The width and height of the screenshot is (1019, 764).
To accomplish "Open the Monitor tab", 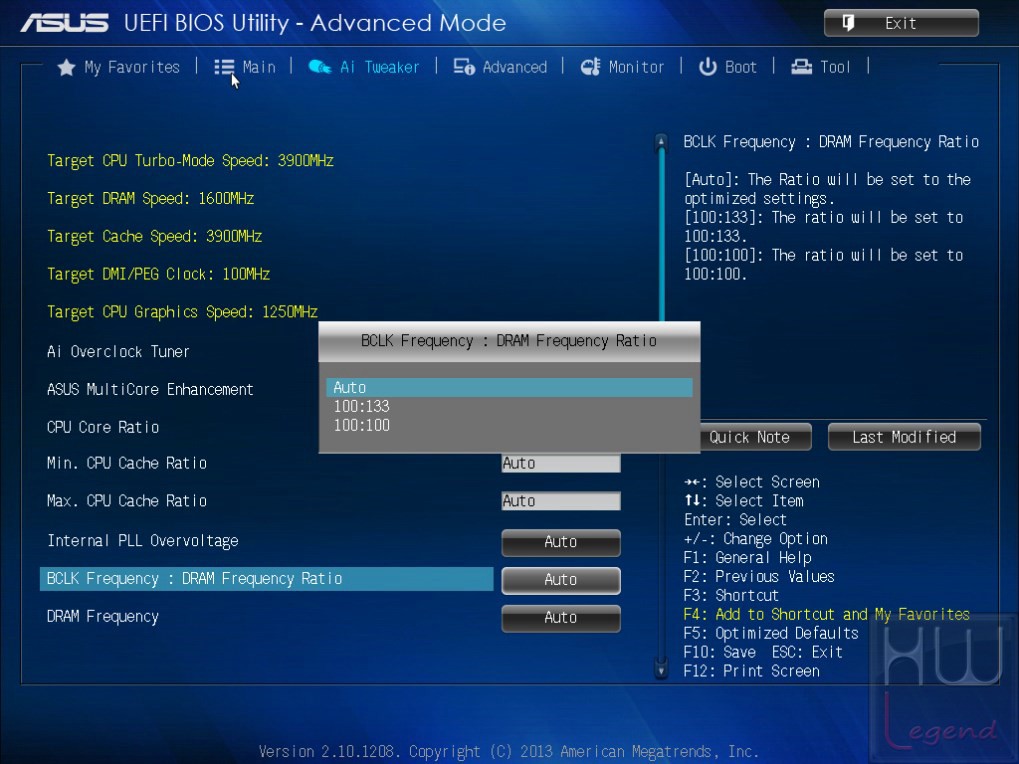I will coord(622,67).
